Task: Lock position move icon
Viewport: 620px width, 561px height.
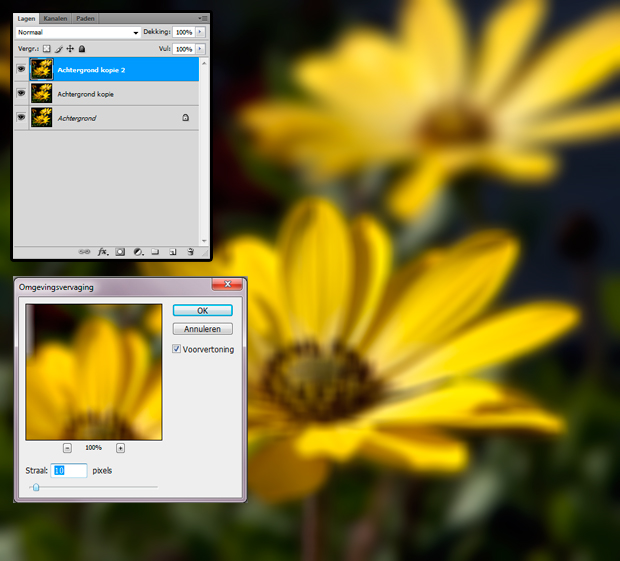Action: pos(70,49)
